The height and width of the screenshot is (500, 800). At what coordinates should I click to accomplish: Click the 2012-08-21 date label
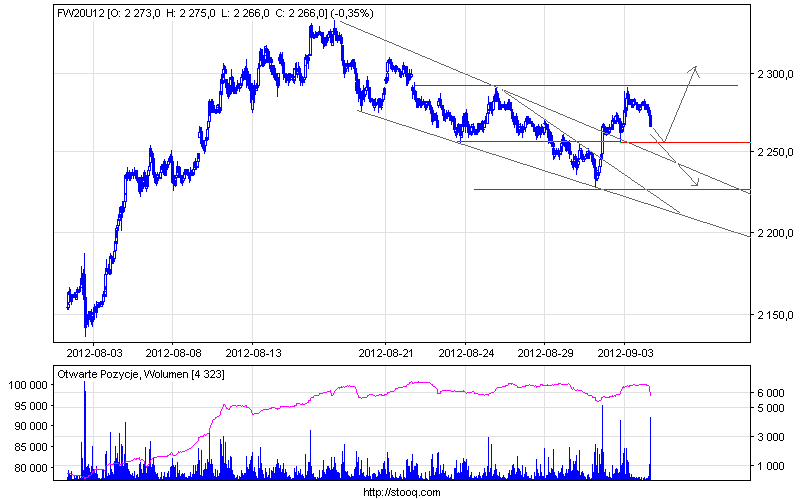[386, 353]
